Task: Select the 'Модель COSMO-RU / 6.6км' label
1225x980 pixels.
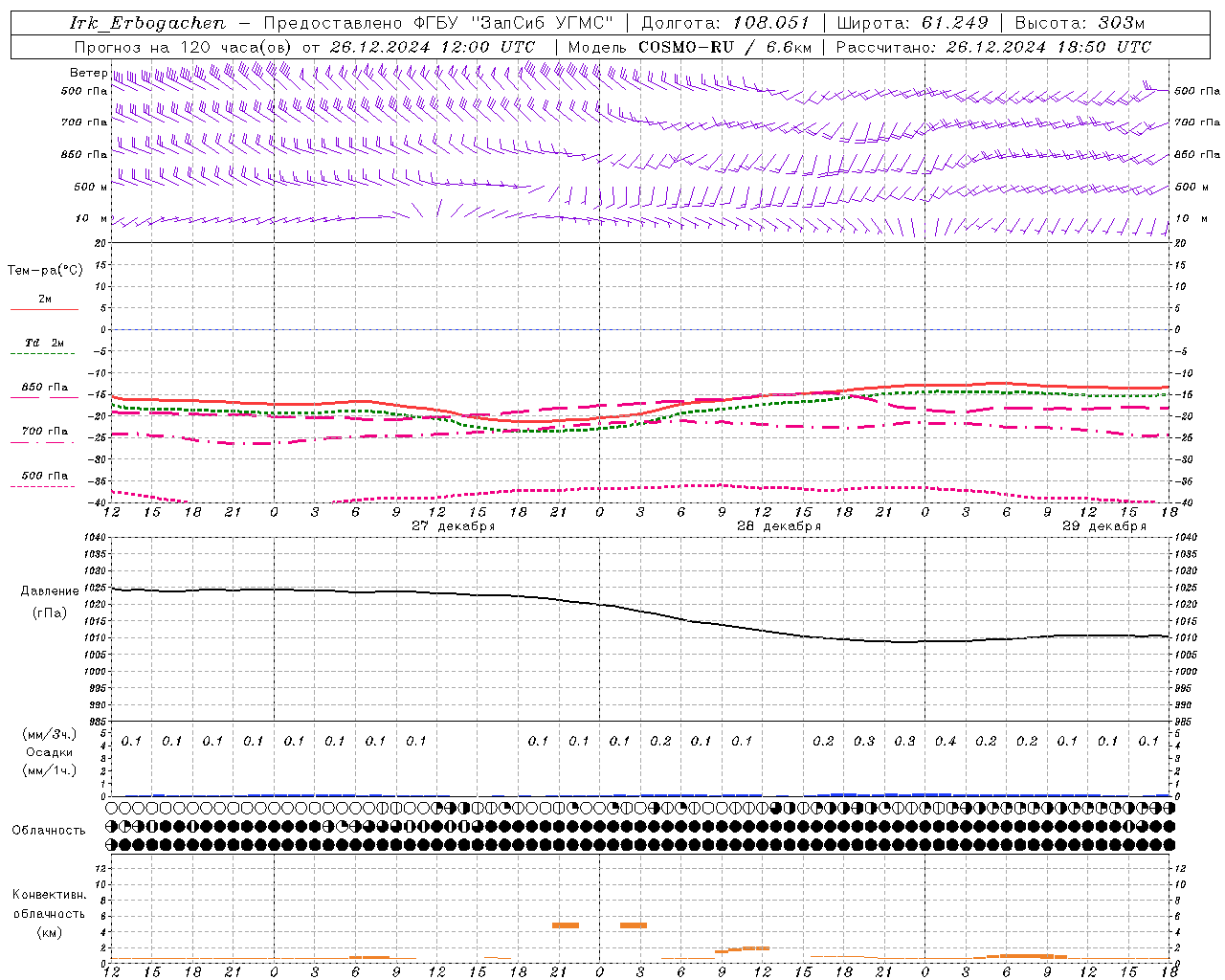Action: click(x=690, y=47)
